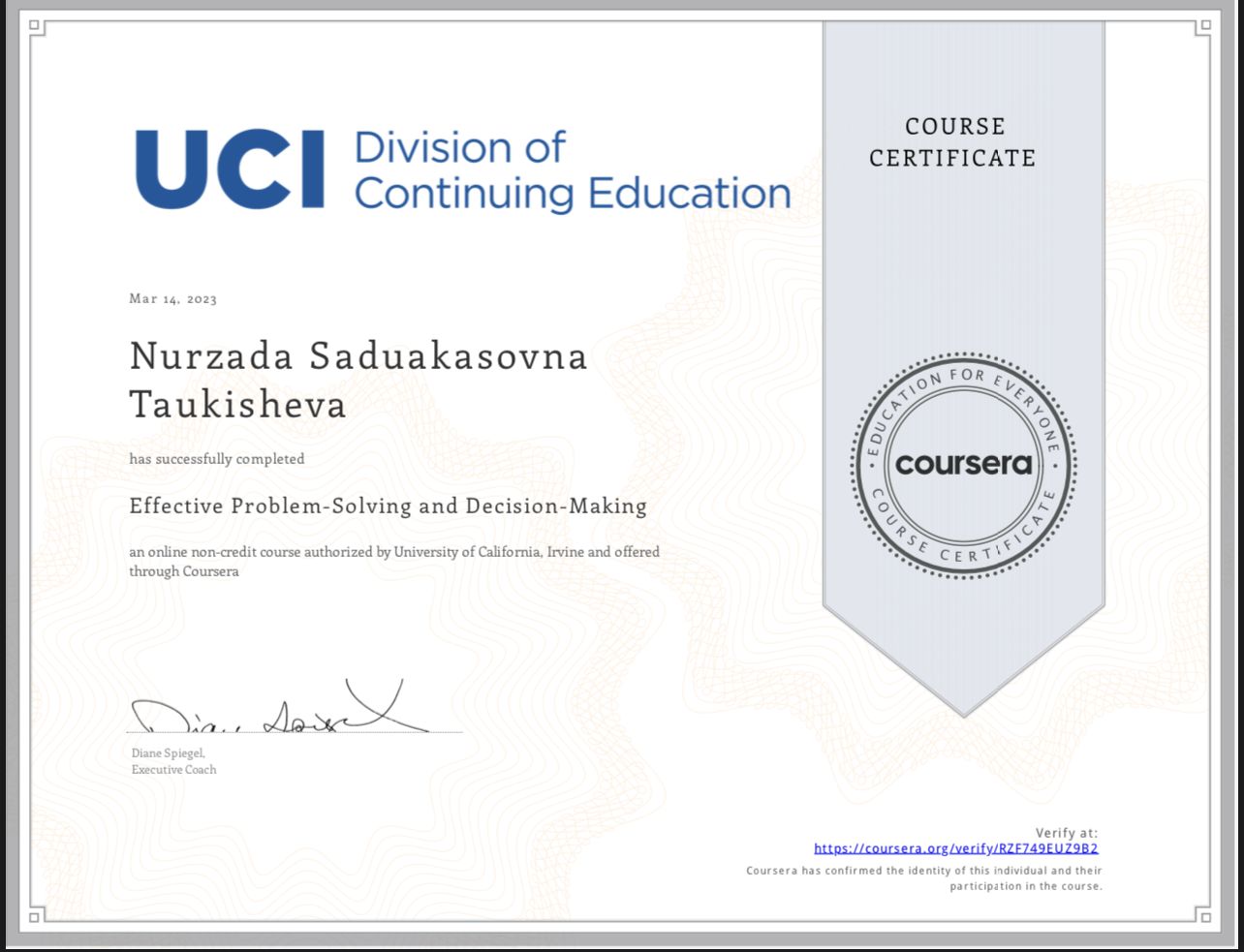This screenshot has width=1244, height=952.
Task: Click the bold blue UCI logo
Action: tap(230, 169)
